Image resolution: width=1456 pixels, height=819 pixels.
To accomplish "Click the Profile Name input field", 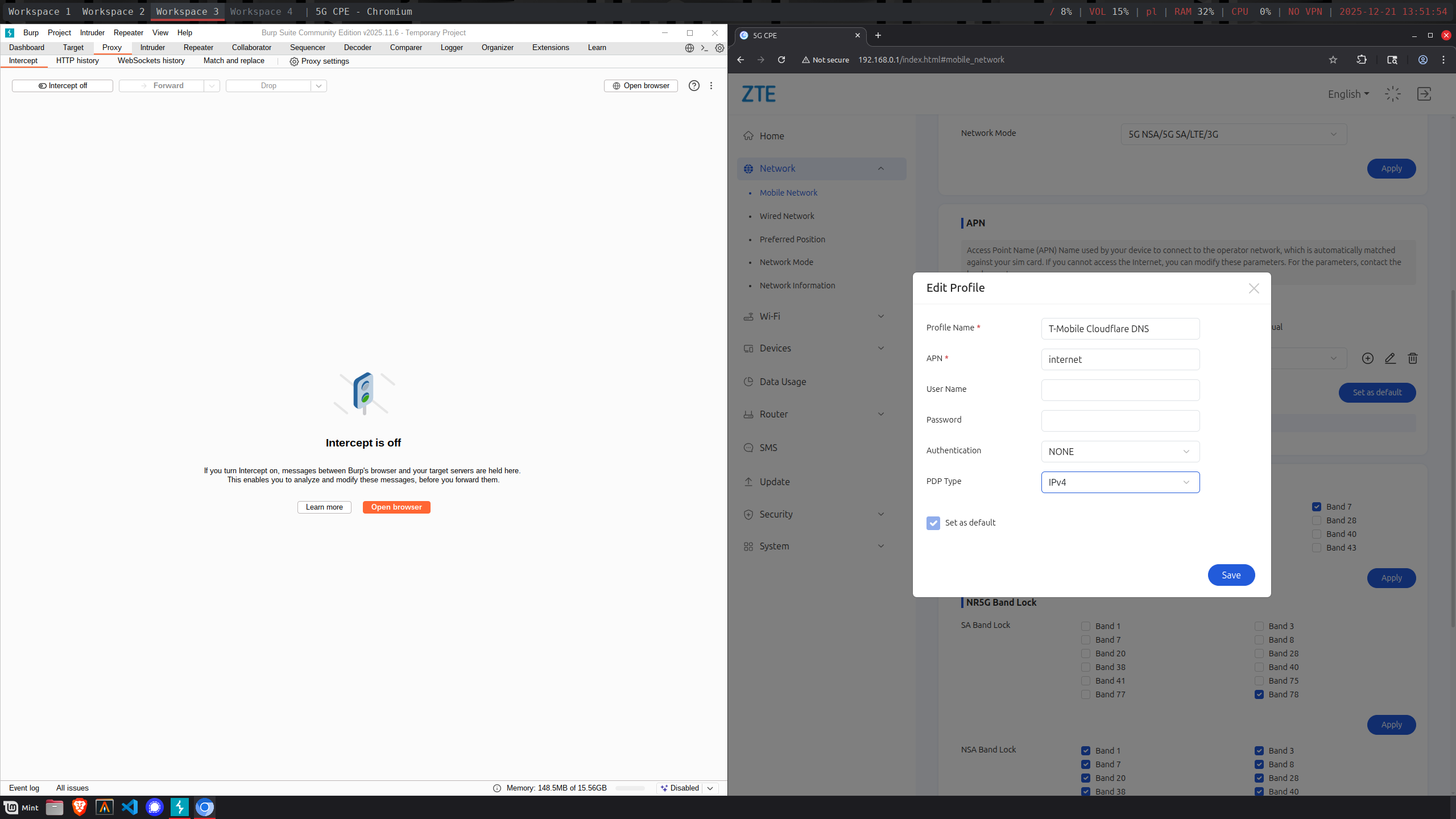I will click(1120, 329).
